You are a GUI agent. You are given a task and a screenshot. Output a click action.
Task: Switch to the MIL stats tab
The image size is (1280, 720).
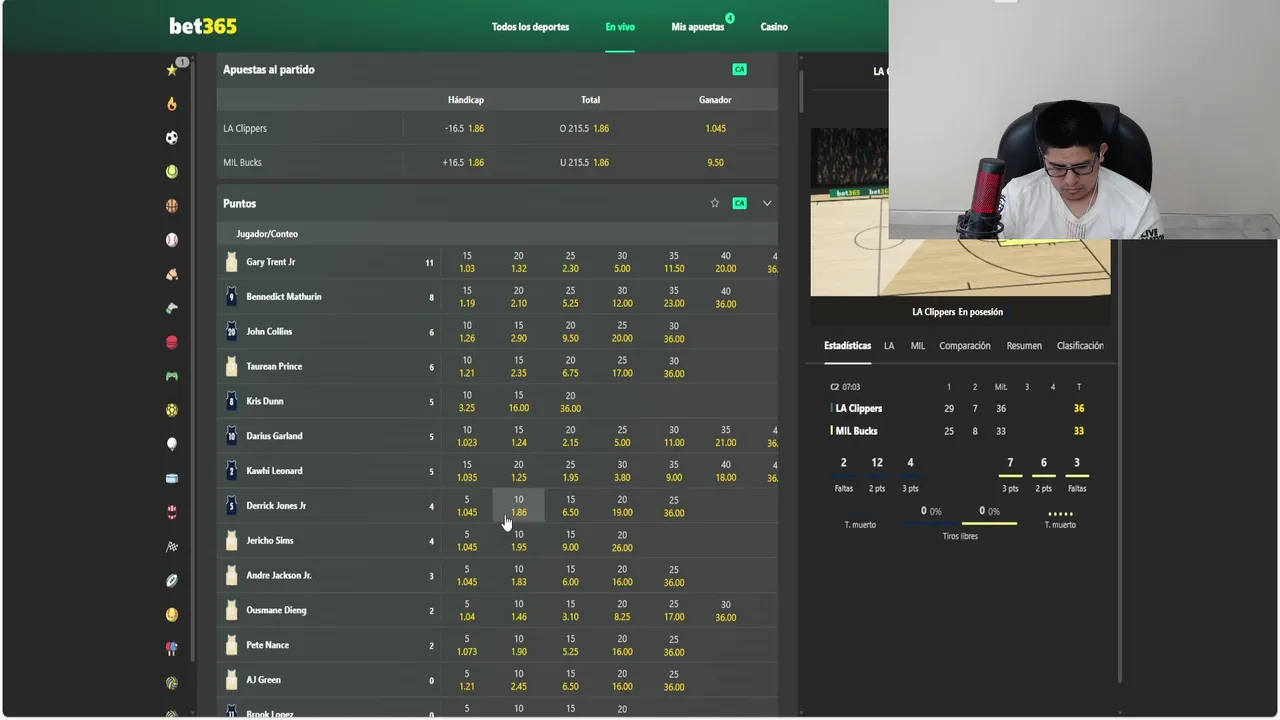(x=918, y=346)
